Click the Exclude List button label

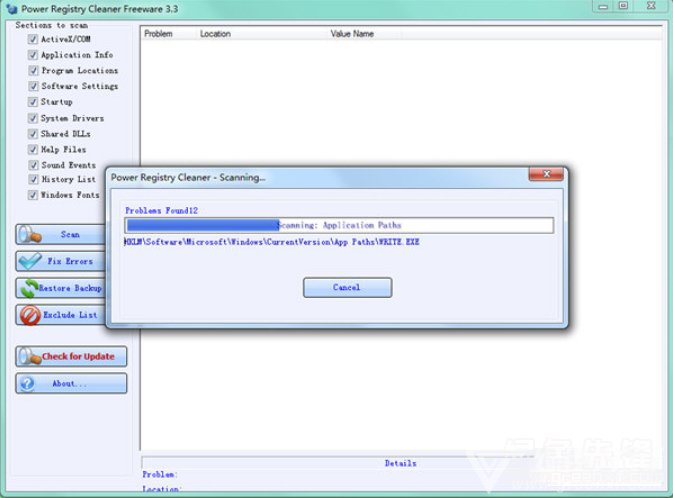click(70, 315)
